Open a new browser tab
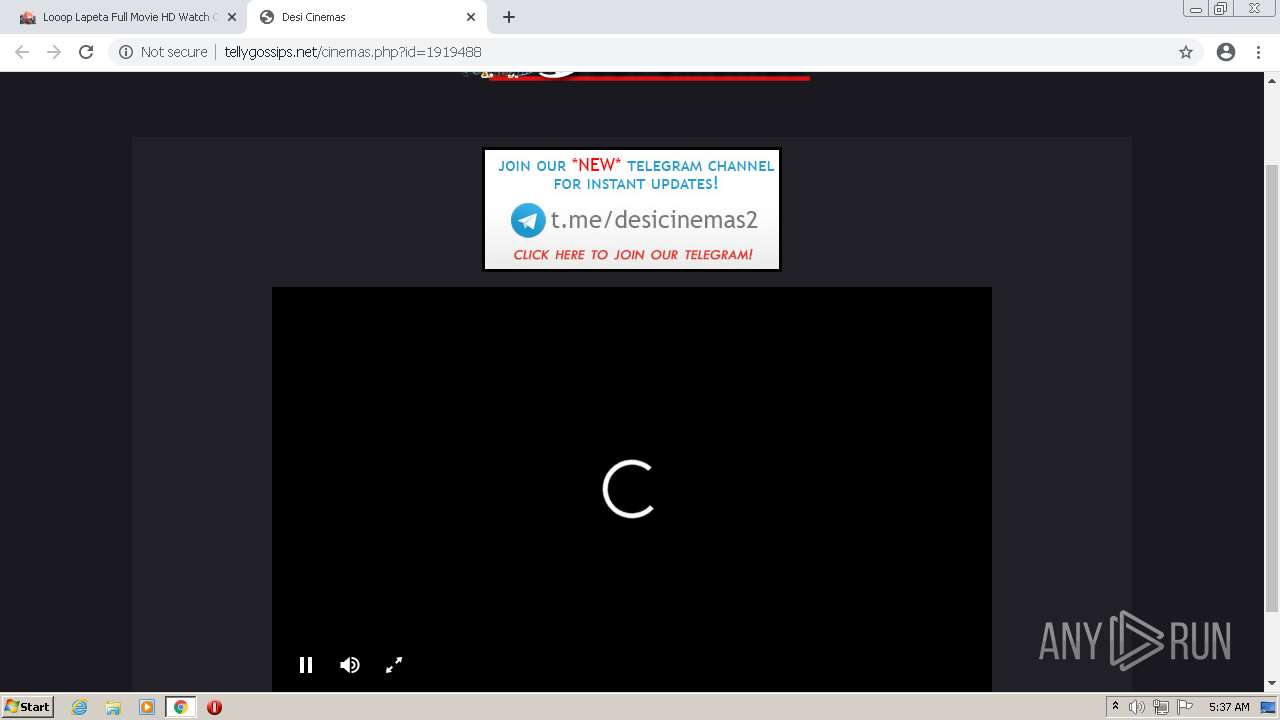The width and height of the screenshot is (1280, 720). click(509, 17)
